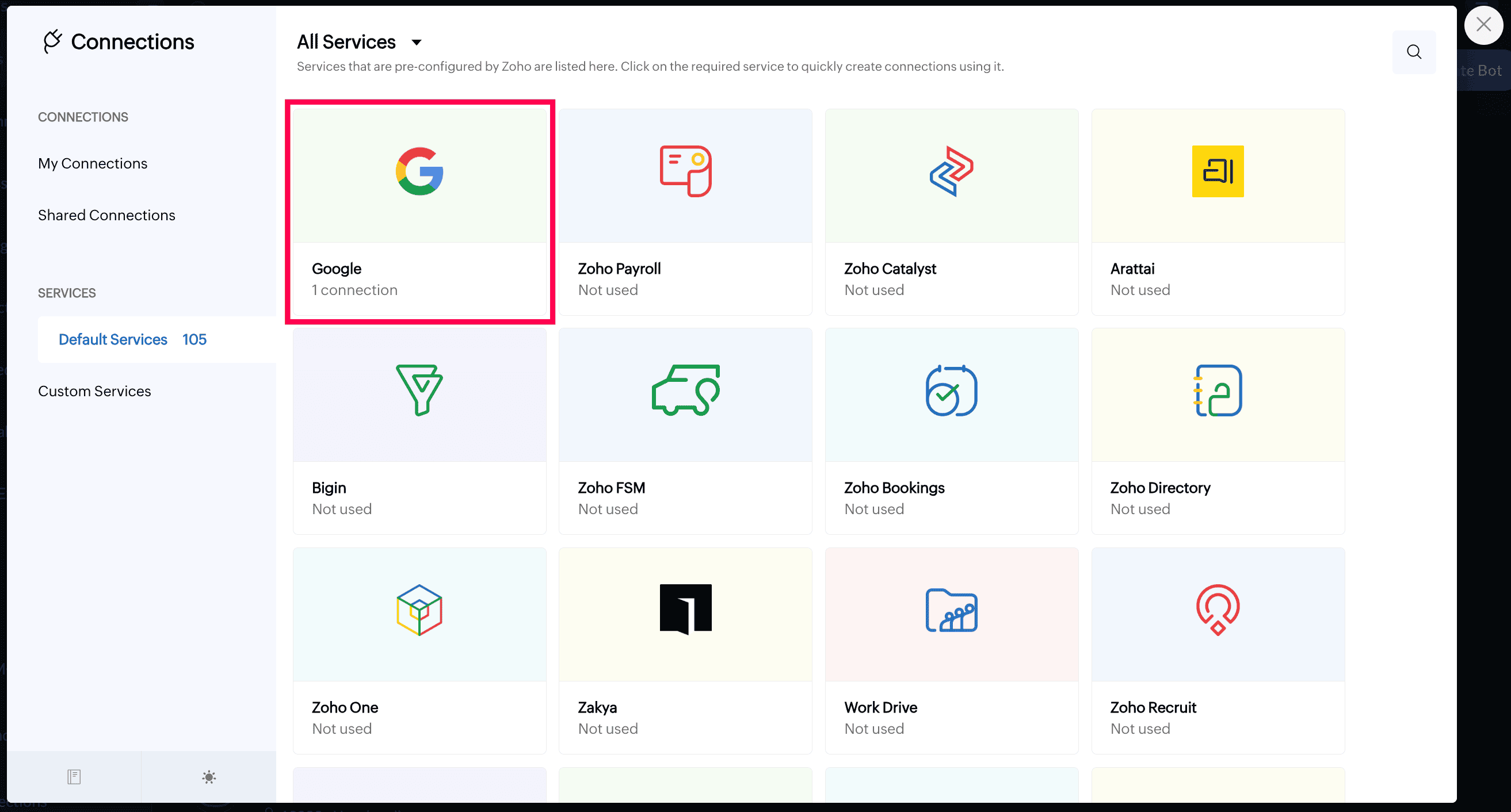Viewport: 1511px width, 812px height.
Task: Select the Zakya black logo
Action: (685, 610)
